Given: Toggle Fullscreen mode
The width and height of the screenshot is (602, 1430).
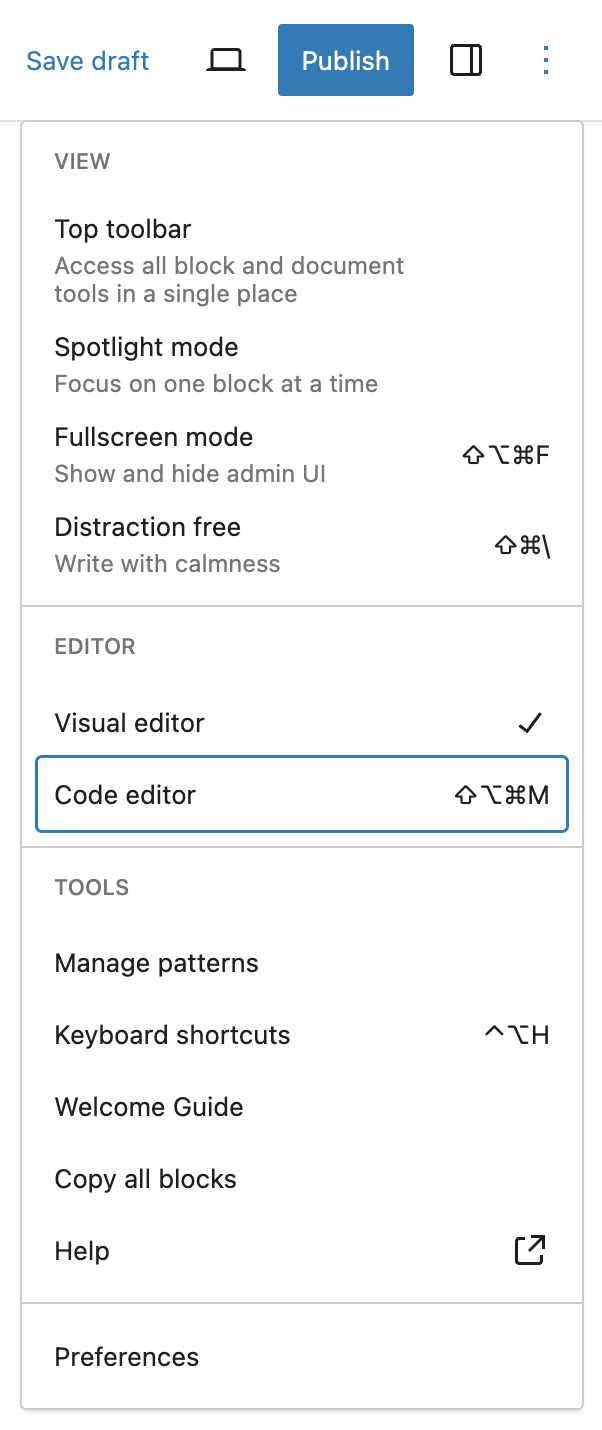Looking at the screenshot, I should 153,437.
